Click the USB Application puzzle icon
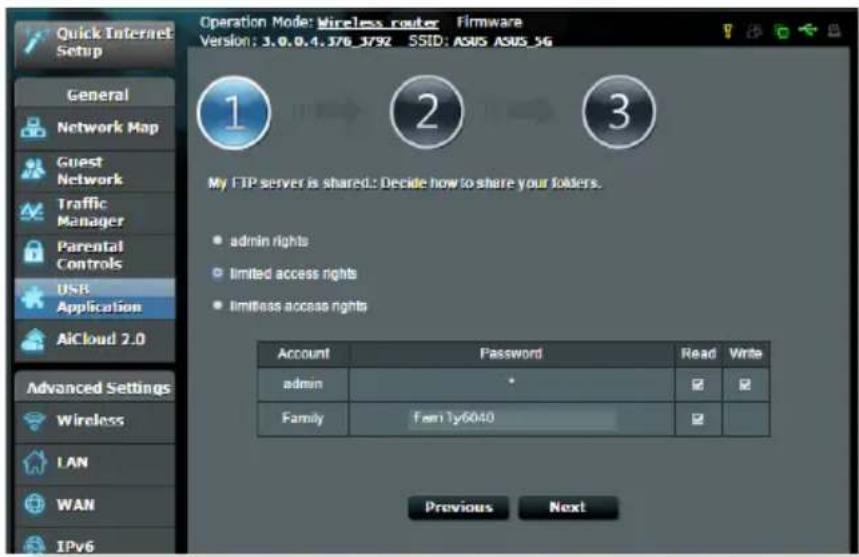The image size is (859, 557). [x=32, y=298]
